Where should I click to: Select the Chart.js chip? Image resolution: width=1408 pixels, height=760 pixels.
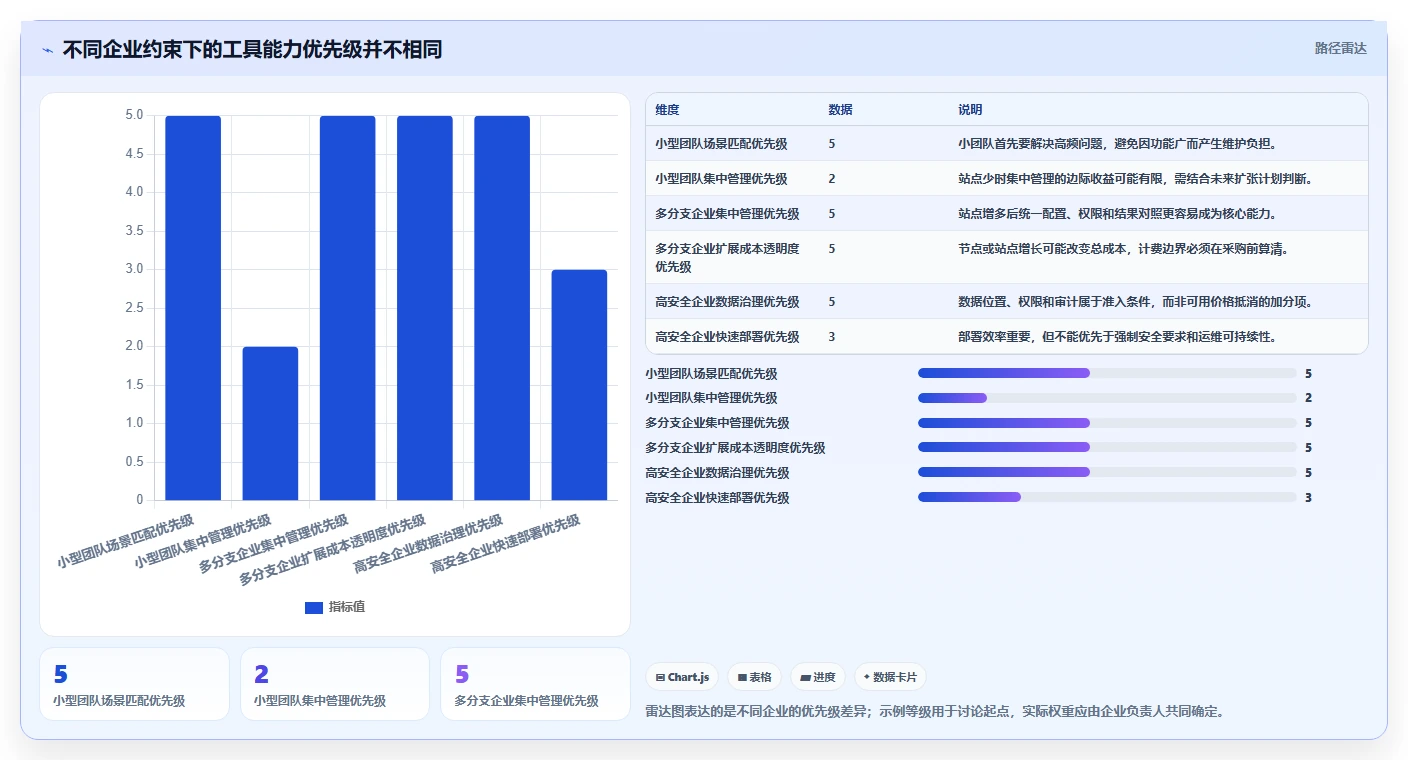682,677
